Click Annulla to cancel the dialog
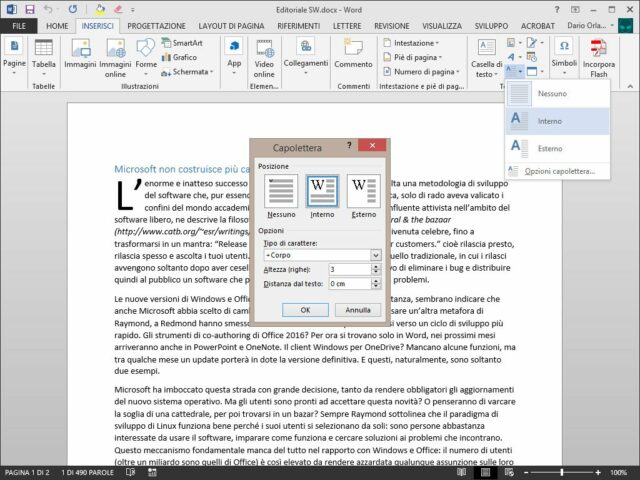Screen dimensions: 640x480 358,310
